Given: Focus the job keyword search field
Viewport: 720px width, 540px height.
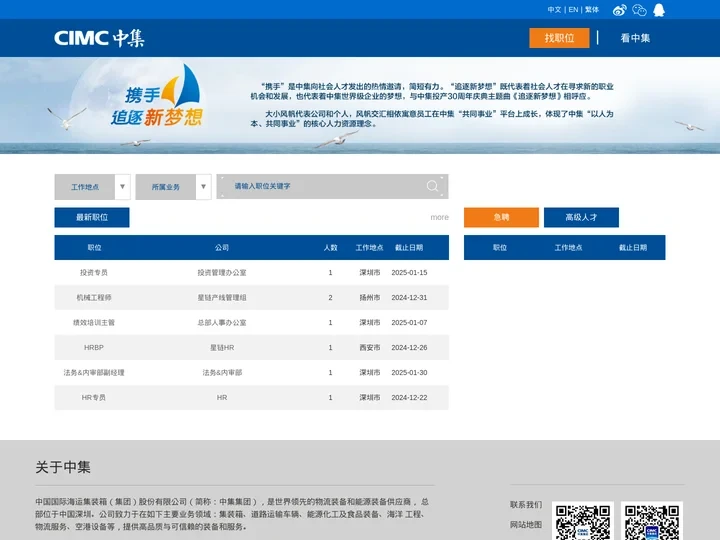Looking at the screenshot, I should click(332, 186).
